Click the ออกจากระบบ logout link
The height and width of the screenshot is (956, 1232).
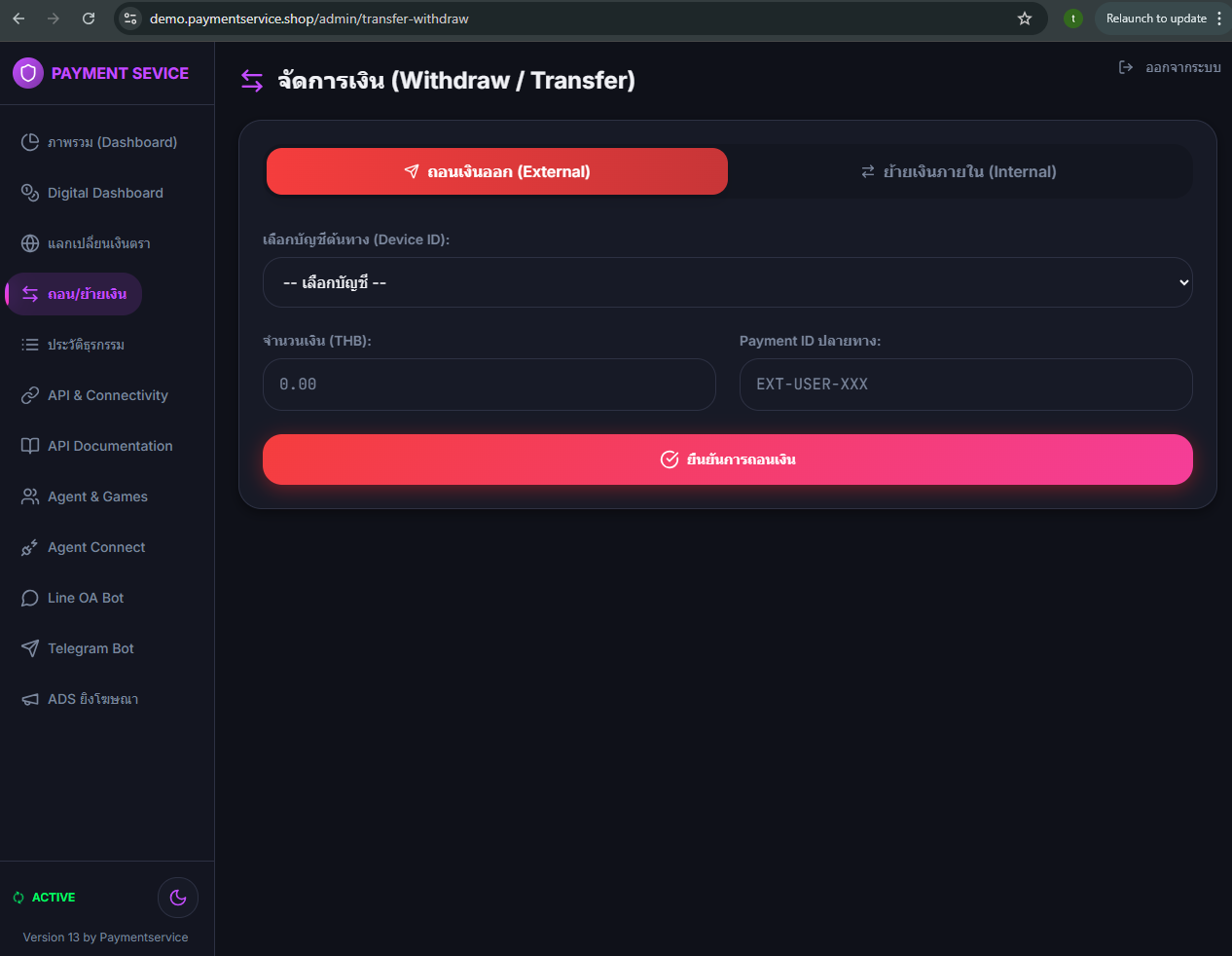(1171, 67)
